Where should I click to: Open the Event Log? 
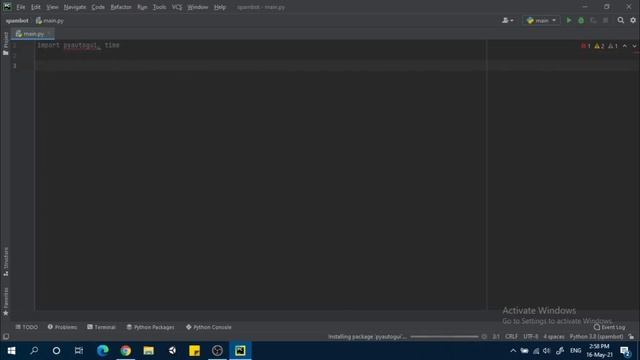coord(609,327)
